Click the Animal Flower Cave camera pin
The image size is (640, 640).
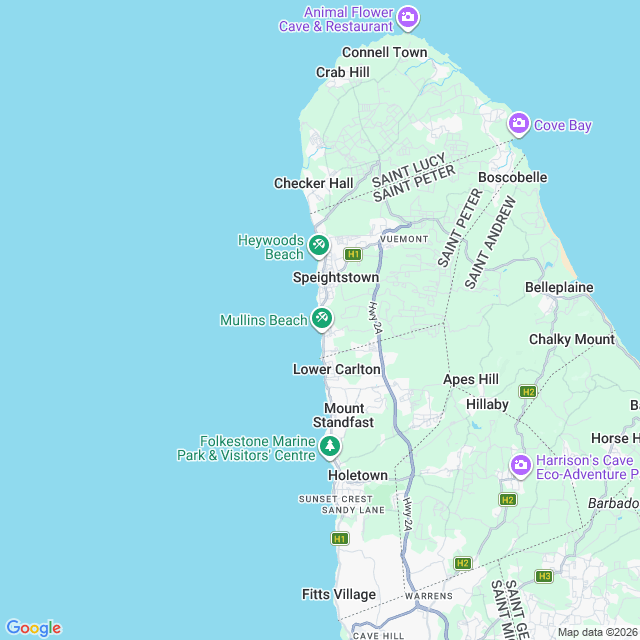[x=408, y=18]
